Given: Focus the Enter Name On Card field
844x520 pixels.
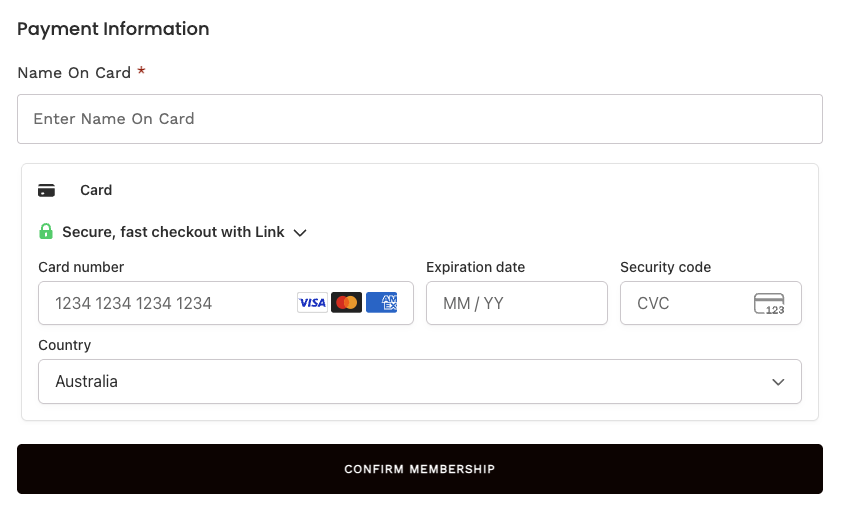Looking at the screenshot, I should pos(419,119).
